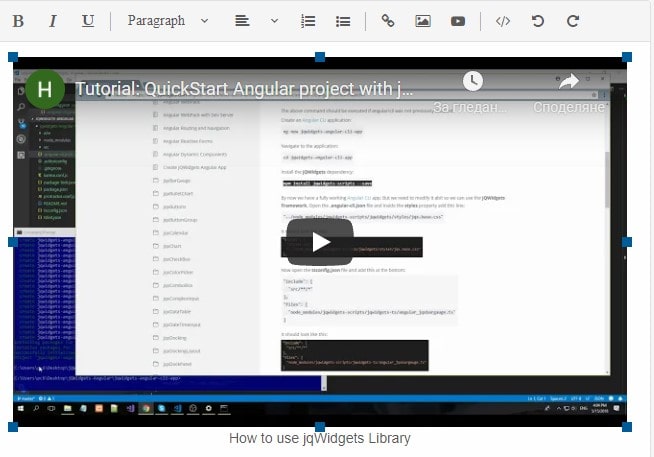Click the top-right resize handle of video
Screen dimensions: 654x457
[627, 57]
